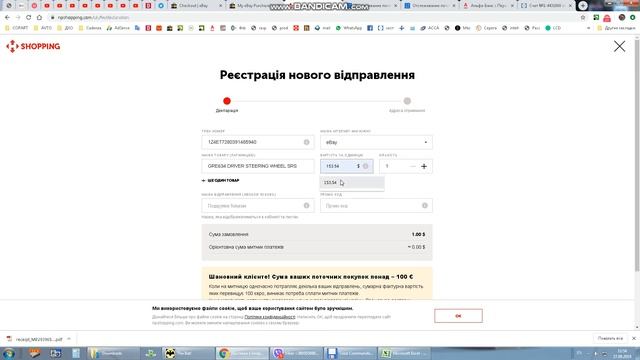The image size is (640, 360).
Task: Switch to the Checkout eBay tab
Action: (197, 6)
